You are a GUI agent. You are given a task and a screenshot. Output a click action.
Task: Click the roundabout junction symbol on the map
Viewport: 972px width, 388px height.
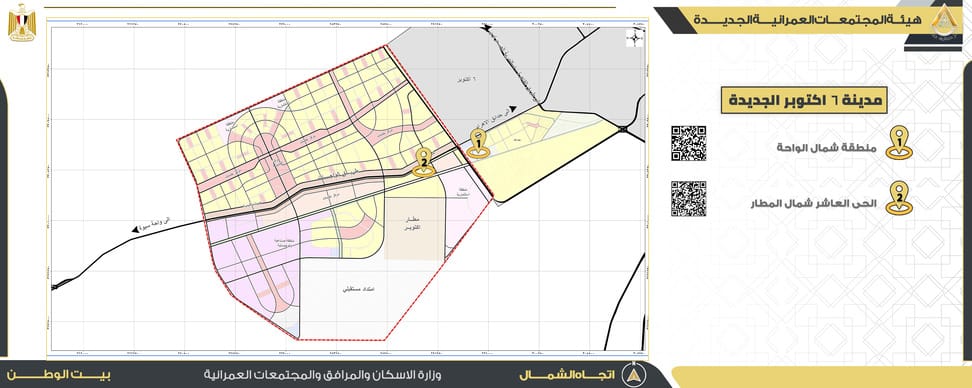pyautogui.click(x=622, y=129)
